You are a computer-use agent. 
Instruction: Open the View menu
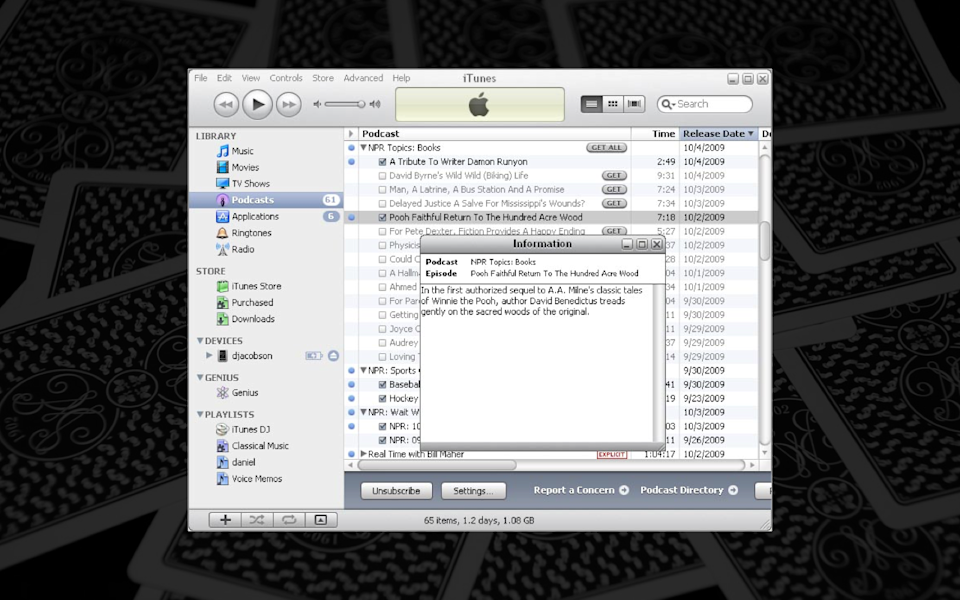tap(250, 78)
